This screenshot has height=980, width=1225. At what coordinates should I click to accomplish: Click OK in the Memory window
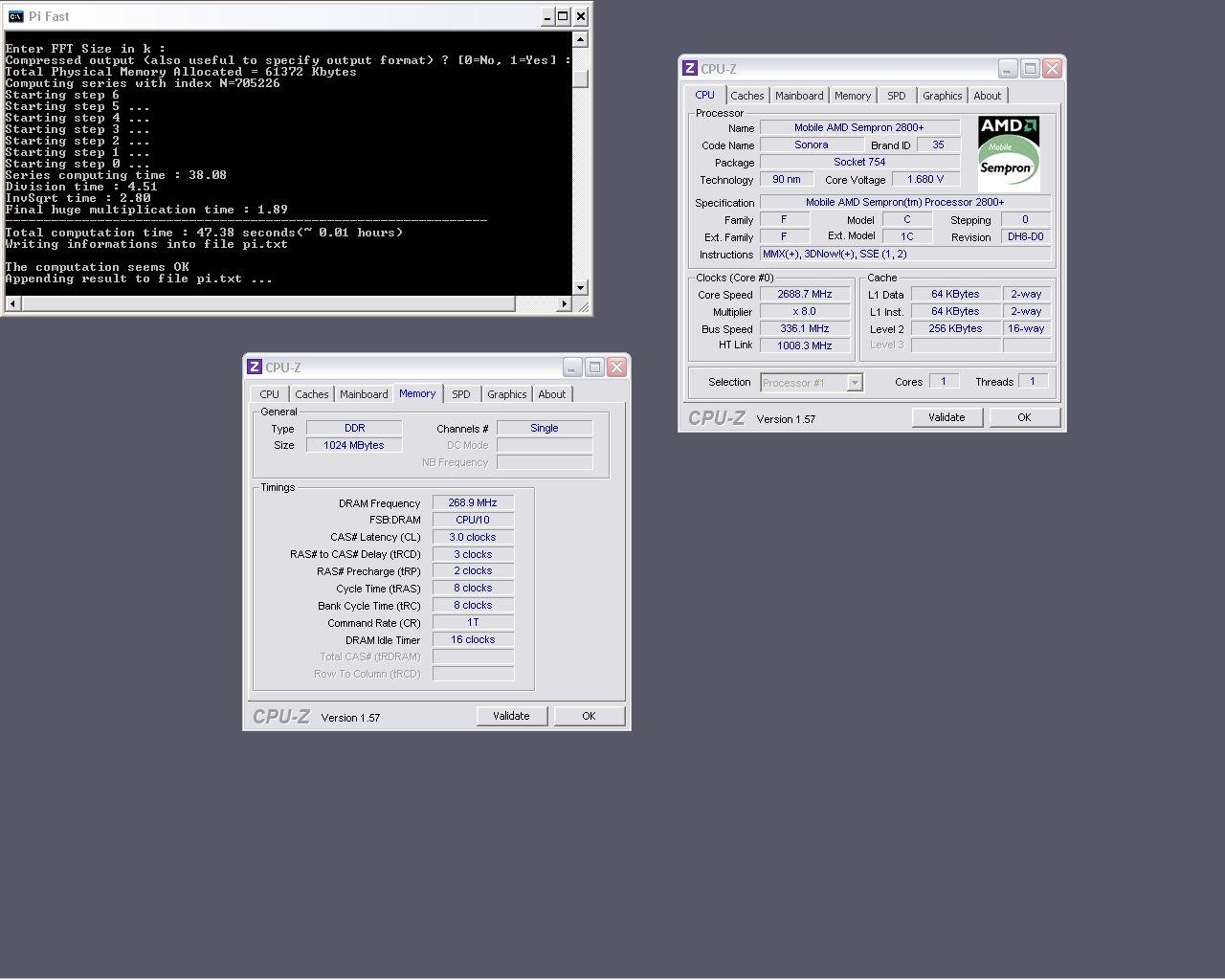point(589,716)
